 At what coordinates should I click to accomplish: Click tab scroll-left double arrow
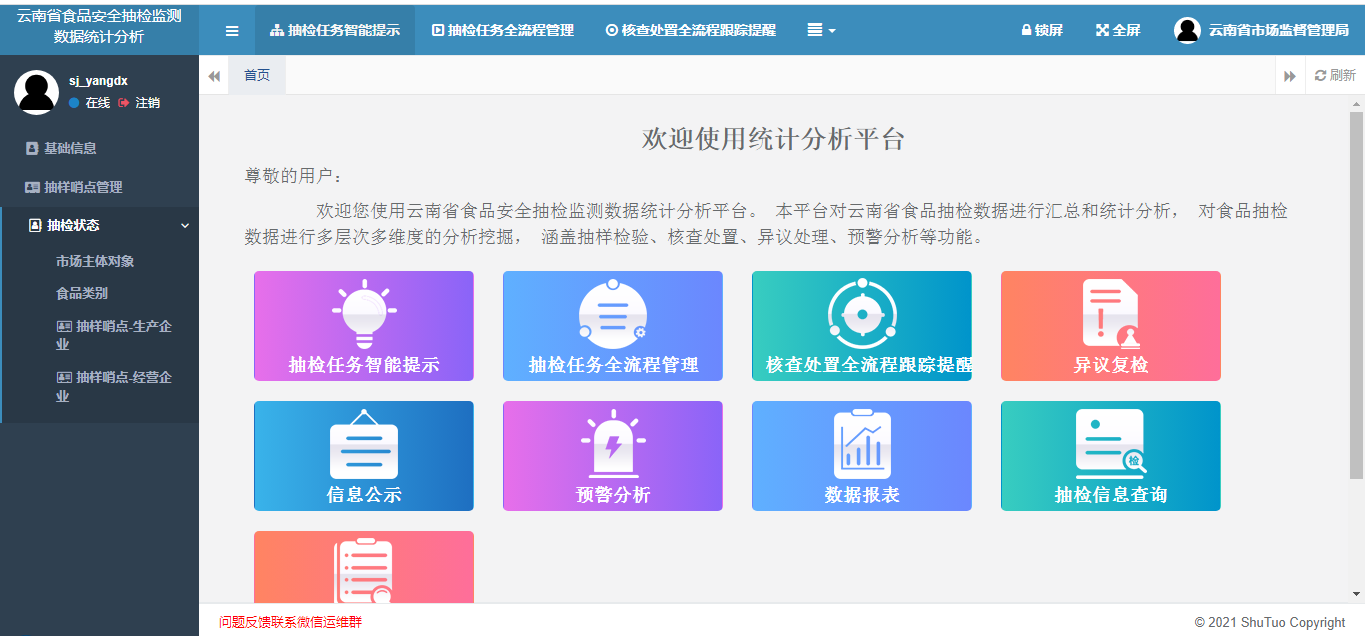tap(214, 76)
